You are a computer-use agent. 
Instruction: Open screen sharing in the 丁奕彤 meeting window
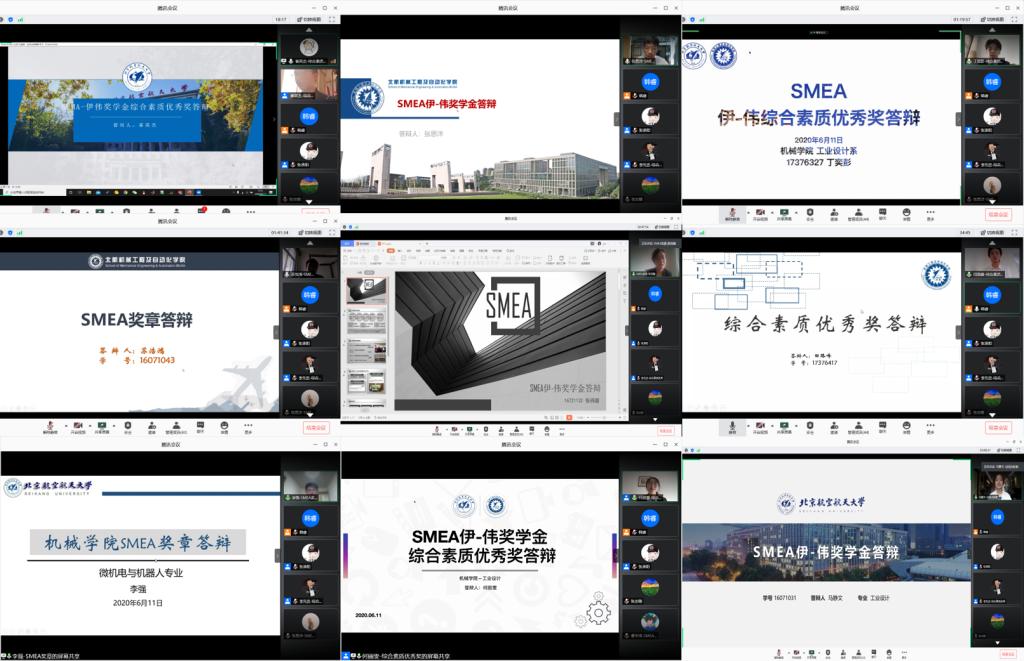coord(784,213)
